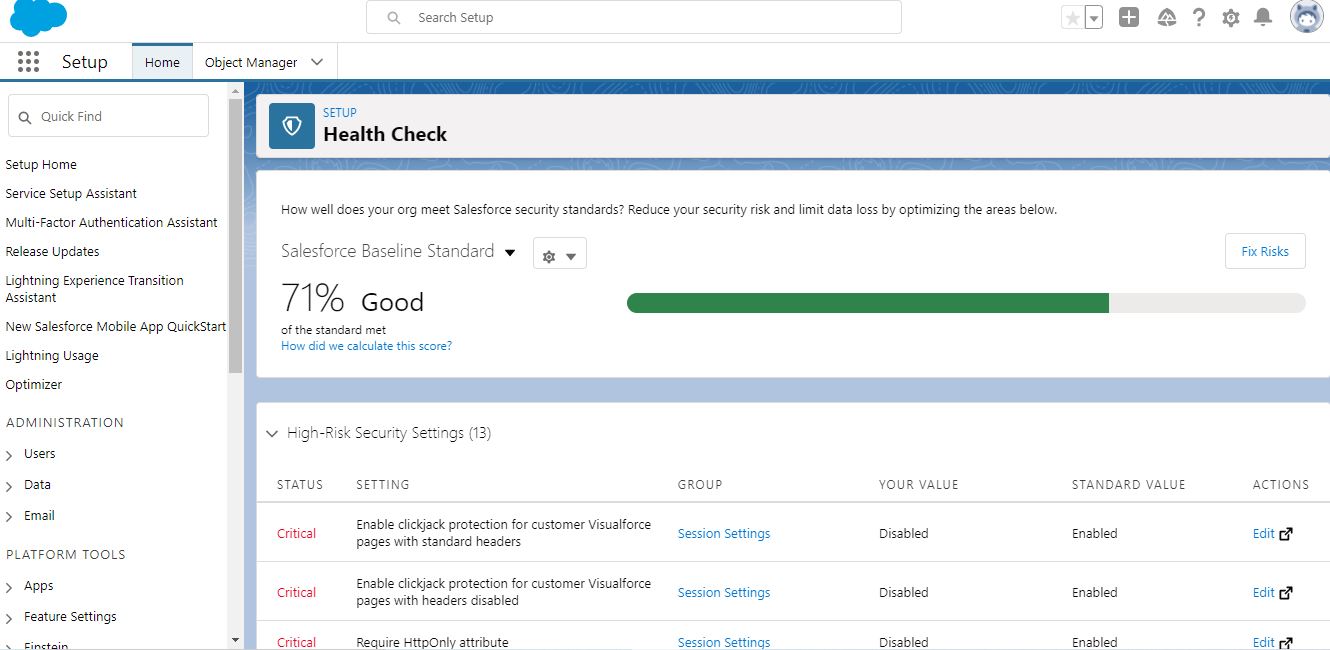Open your profile avatar
Image resolution: width=1330 pixels, height=650 pixels.
coord(1306,17)
